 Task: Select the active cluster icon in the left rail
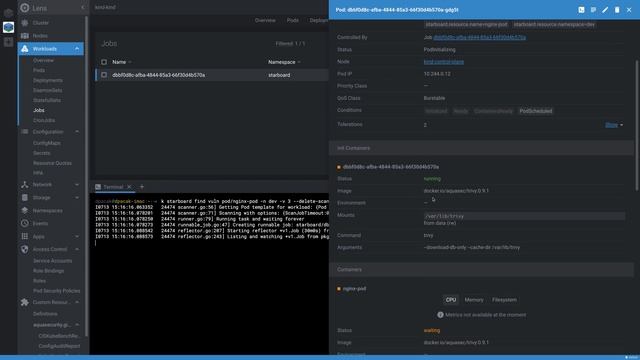pyautogui.click(x=9, y=27)
